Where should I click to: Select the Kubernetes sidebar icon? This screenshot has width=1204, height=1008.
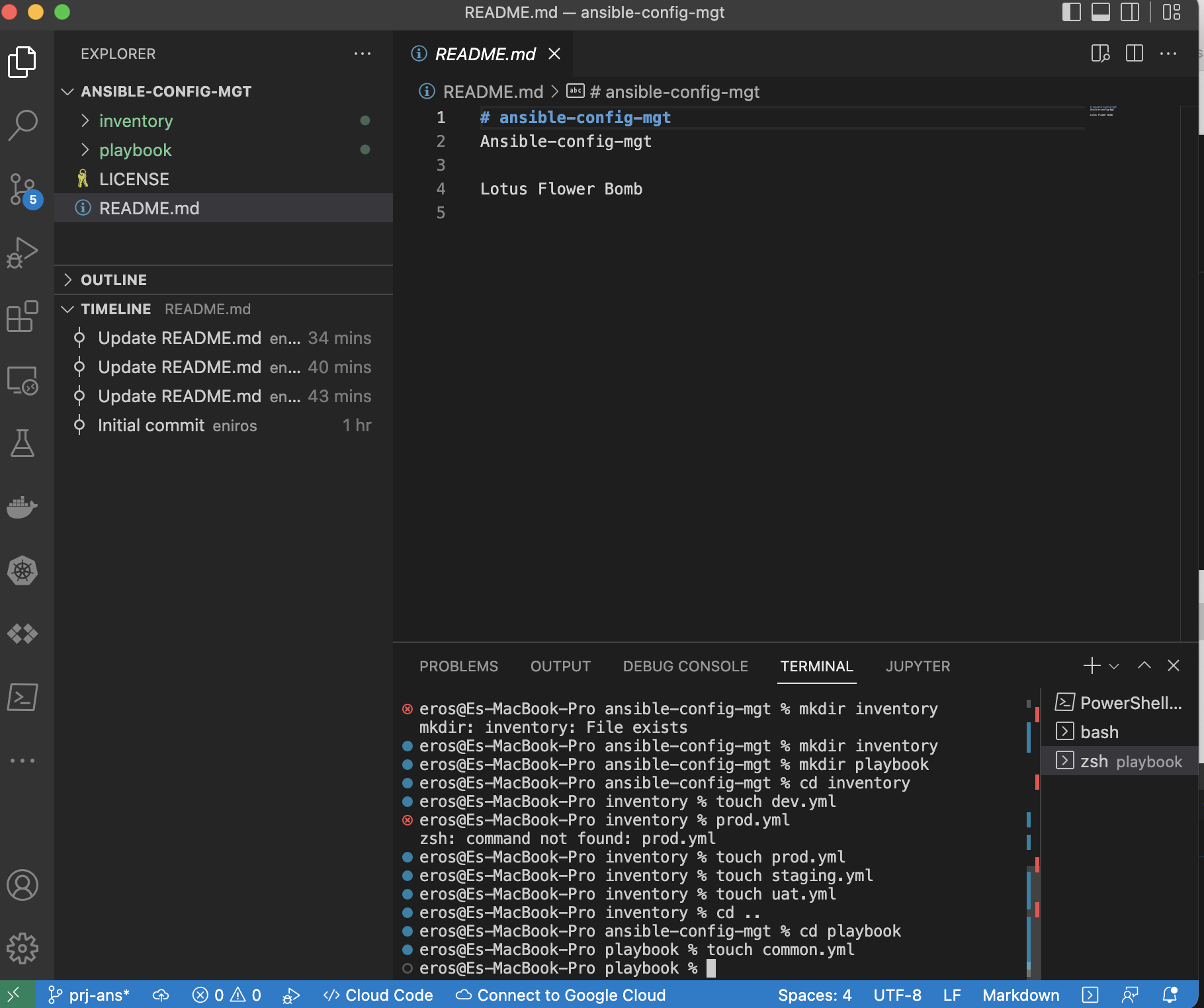coord(22,571)
